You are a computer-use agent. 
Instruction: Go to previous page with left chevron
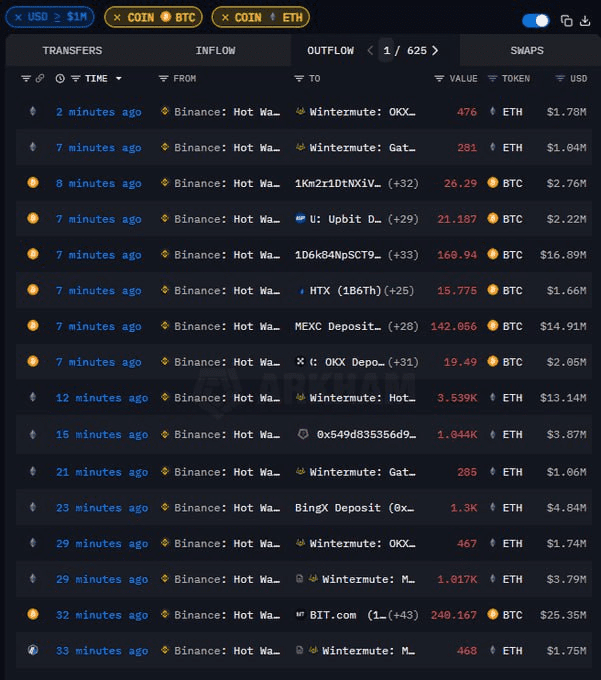[370, 50]
